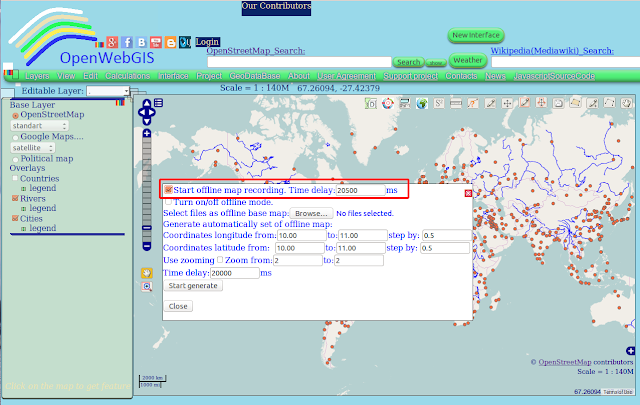
Task: Open the VK 'B' social icon
Action: pyautogui.click(x=141, y=42)
